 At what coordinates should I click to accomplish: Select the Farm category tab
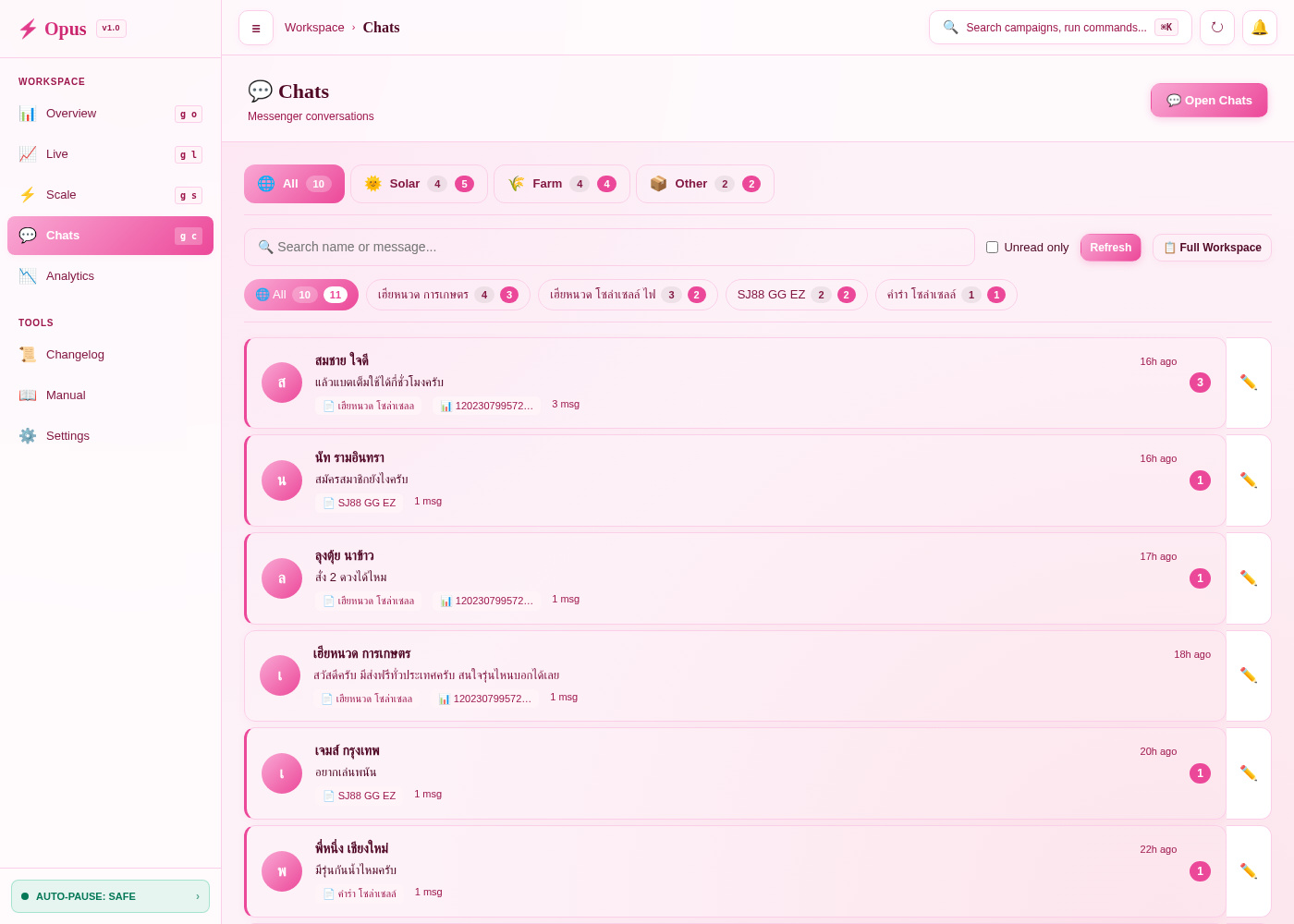(x=562, y=184)
